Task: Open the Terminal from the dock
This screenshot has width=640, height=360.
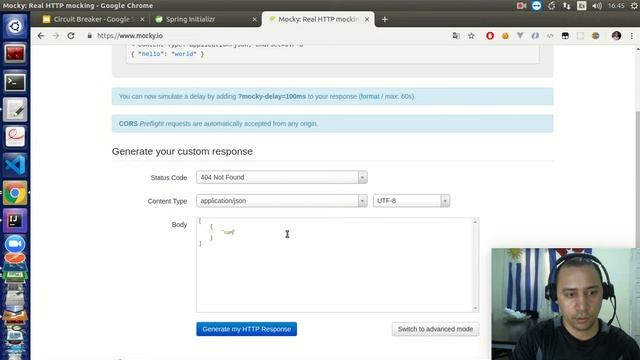Action: coord(15,82)
